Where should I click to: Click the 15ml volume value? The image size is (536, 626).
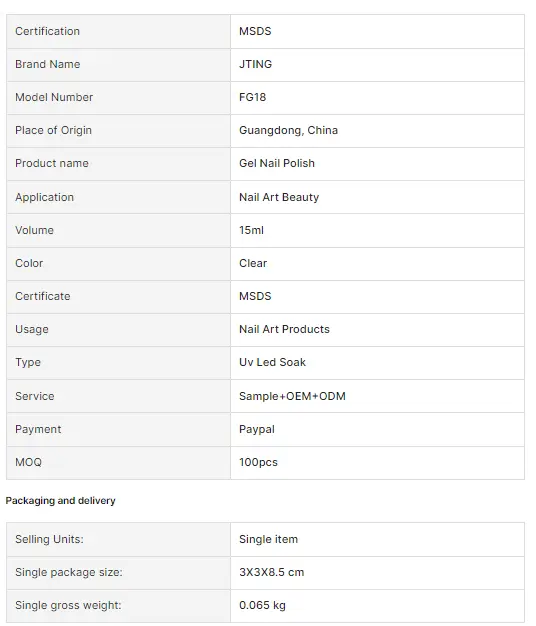[251, 230]
